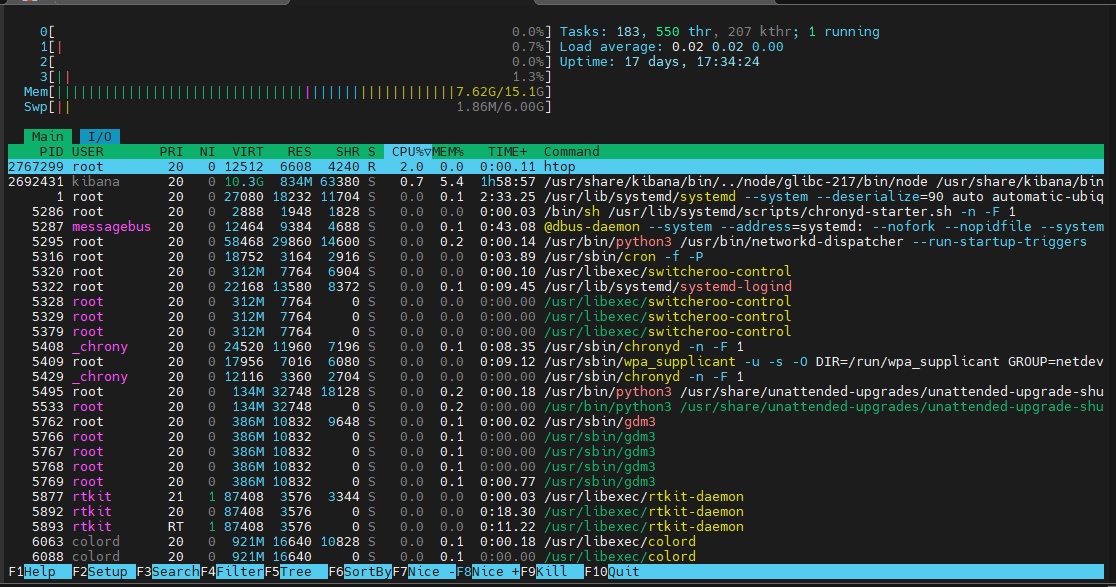Image resolution: width=1116 pixels, height=587 pixels.
Task: Click the F9 Kill button
Action: point(552,571)
